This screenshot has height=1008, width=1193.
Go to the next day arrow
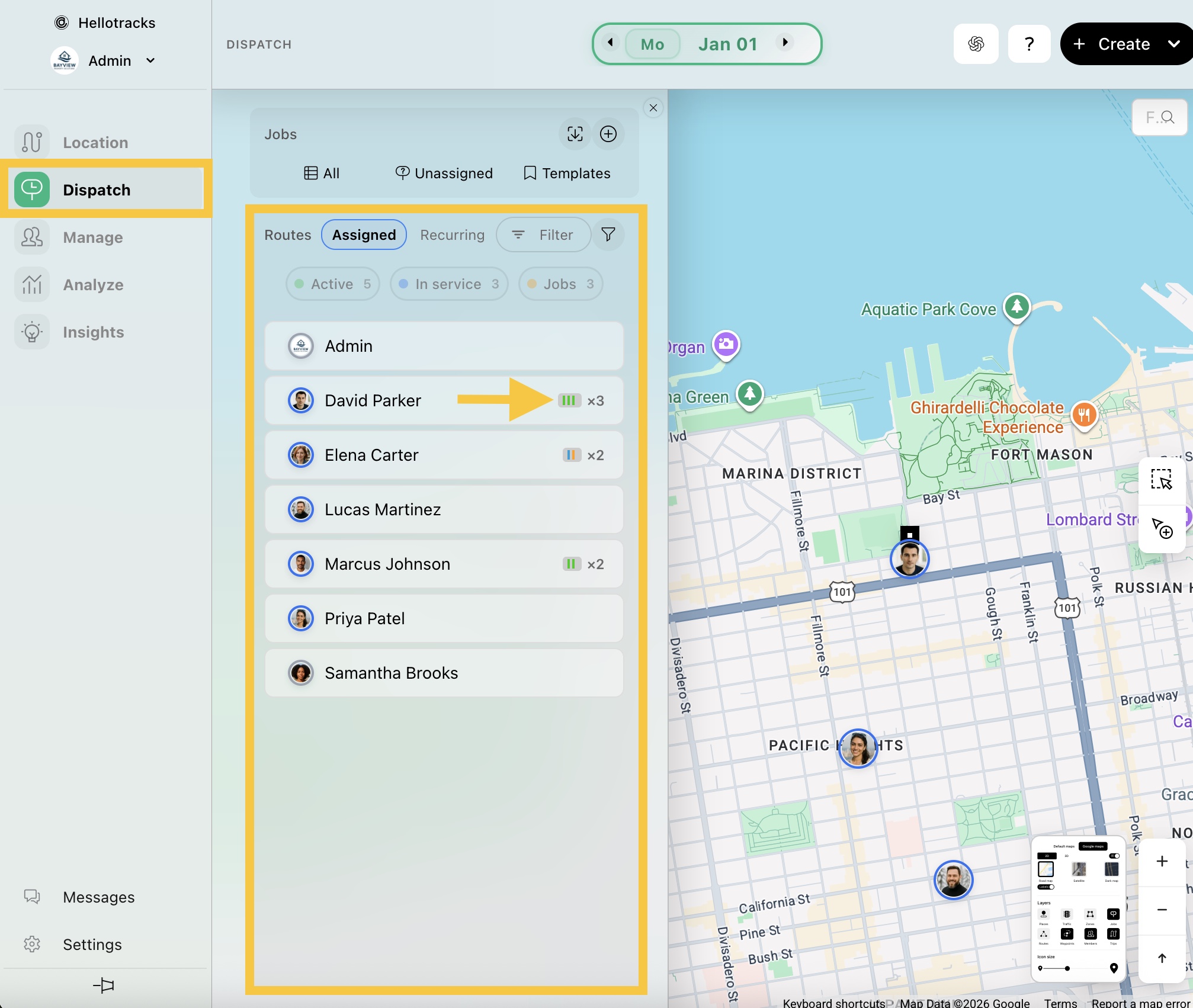[785, 43]
